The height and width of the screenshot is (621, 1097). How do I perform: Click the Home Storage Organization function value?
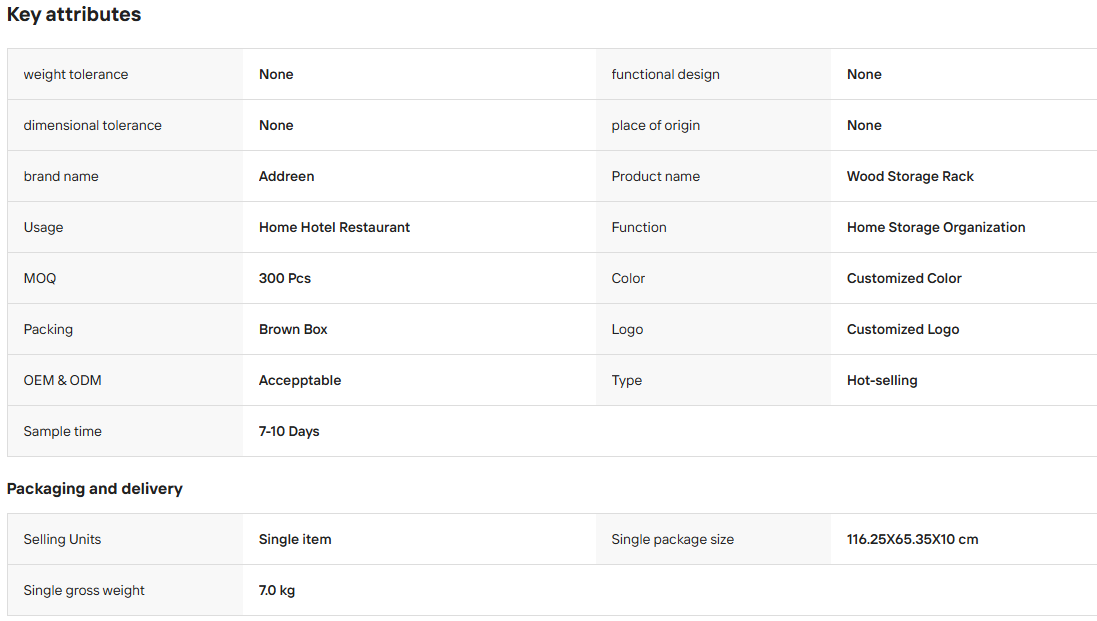click(935, 227)
